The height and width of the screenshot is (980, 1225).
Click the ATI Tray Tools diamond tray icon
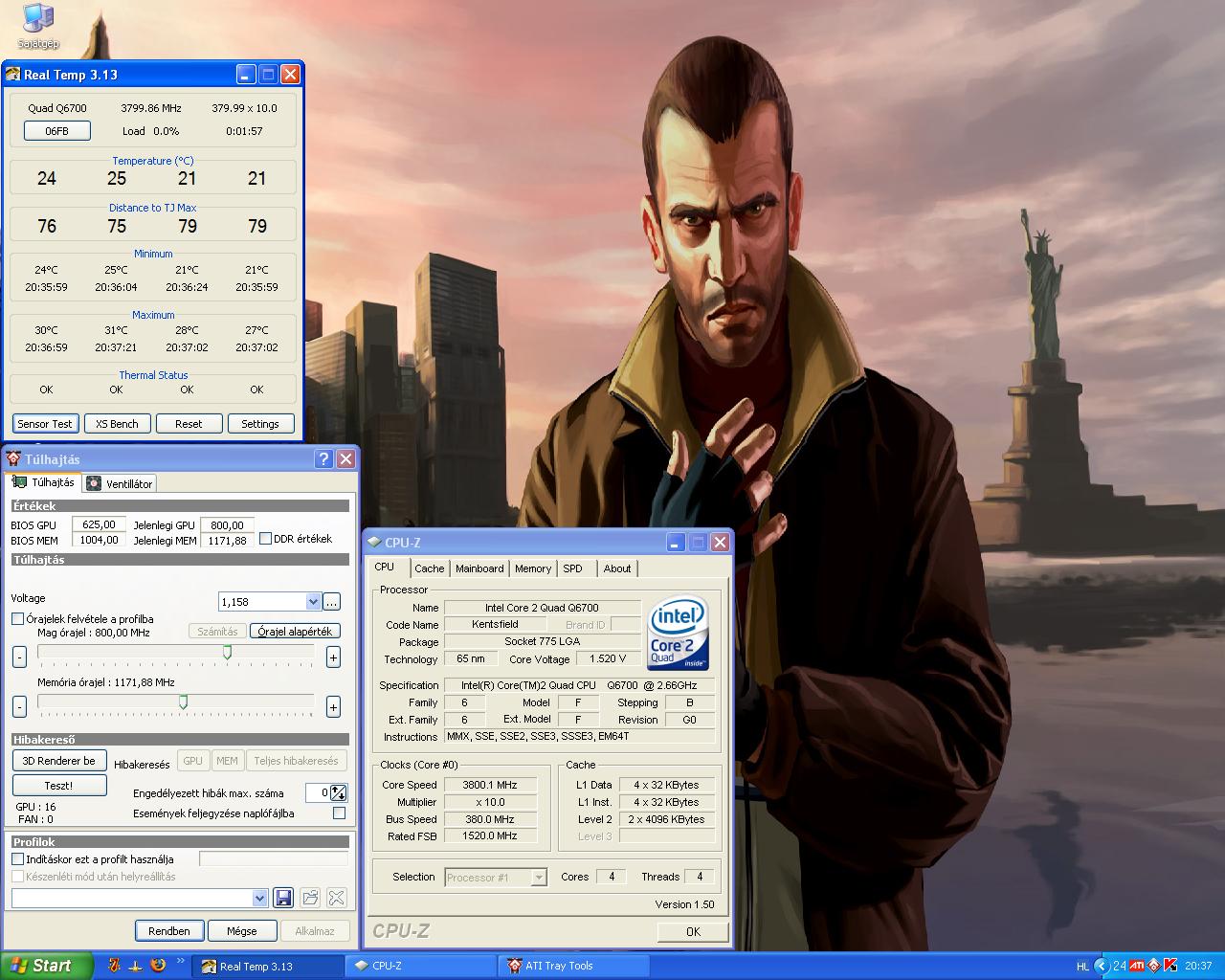coord(1153,966)
